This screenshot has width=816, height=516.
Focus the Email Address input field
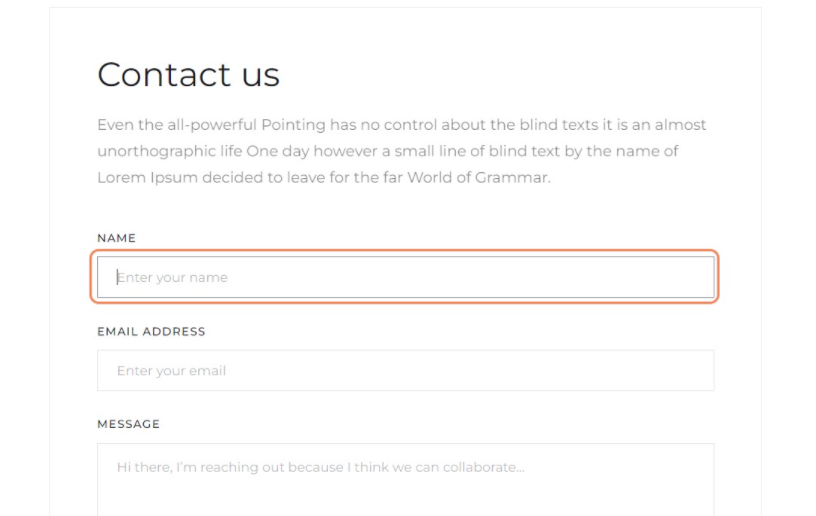(405, 370)
